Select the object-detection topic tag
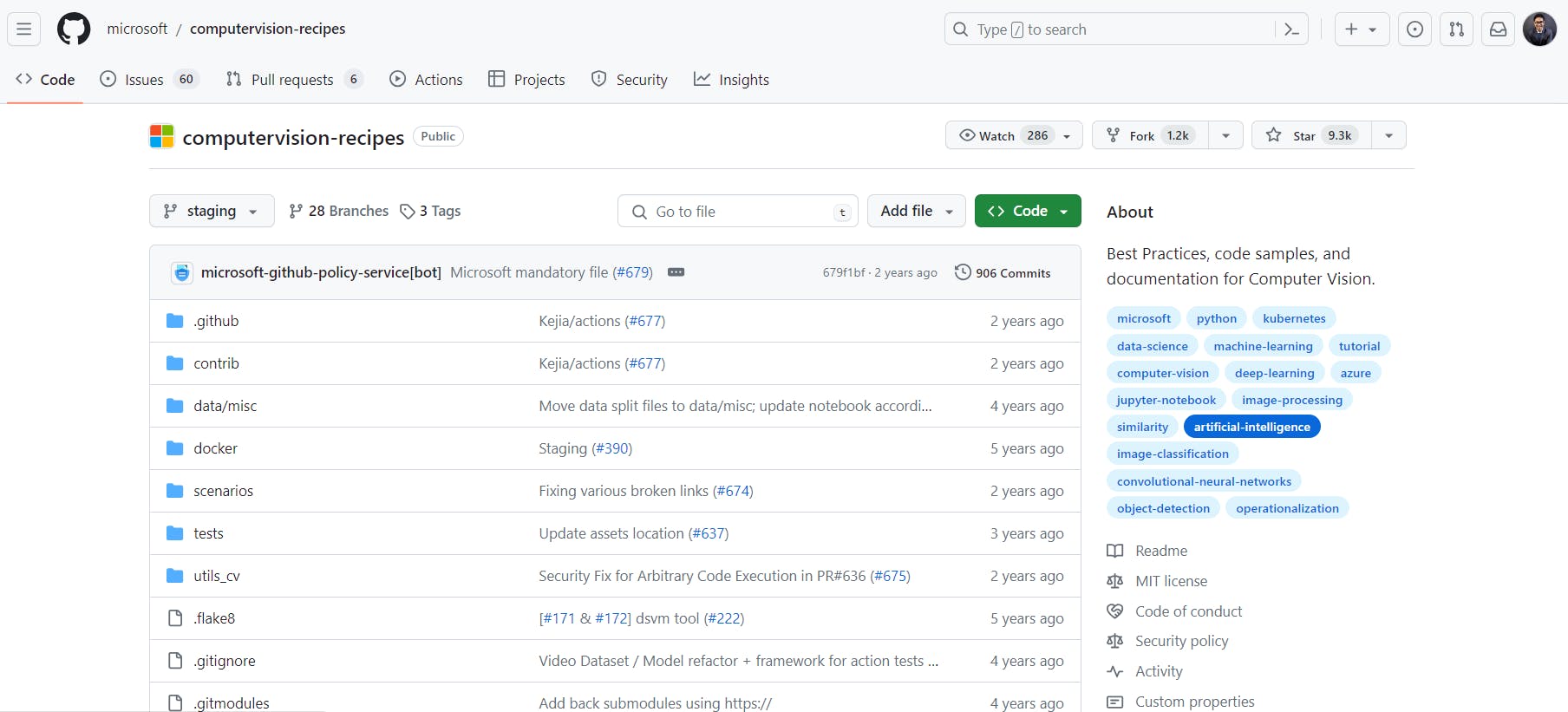 coord(1163,508)
